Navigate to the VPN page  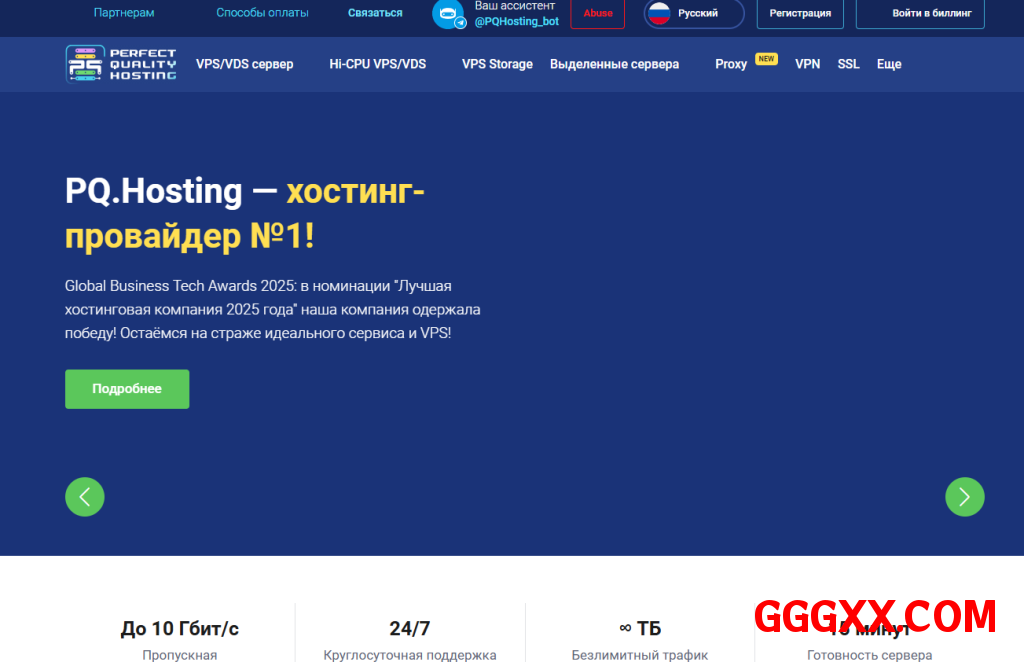[x=807, y=64]
